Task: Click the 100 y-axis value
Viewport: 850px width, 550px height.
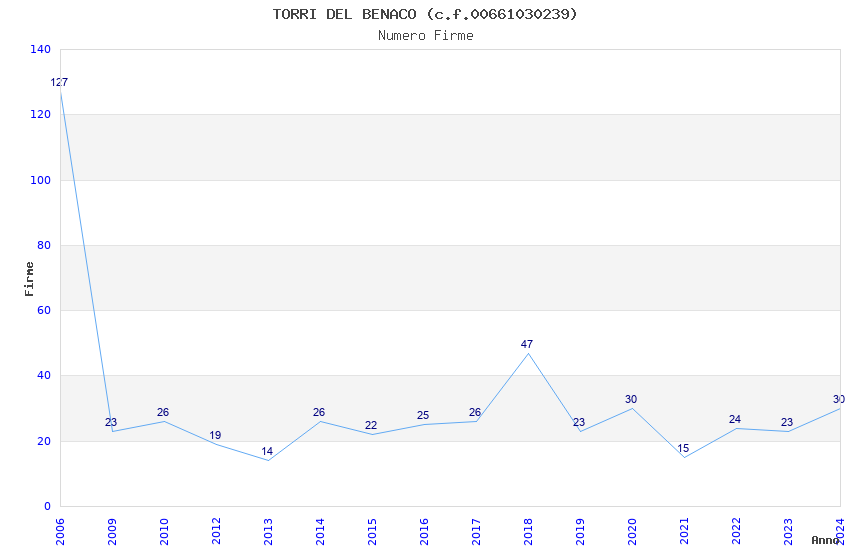Action: point(41,180)
